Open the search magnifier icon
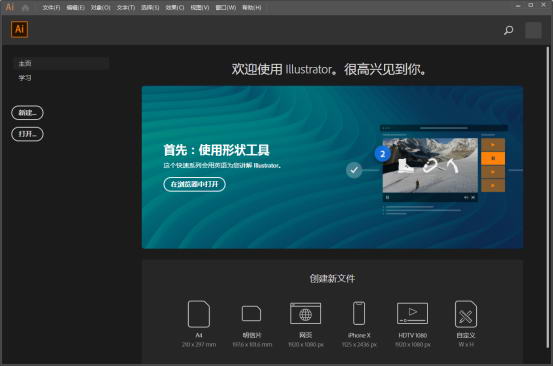 point(508,30)
